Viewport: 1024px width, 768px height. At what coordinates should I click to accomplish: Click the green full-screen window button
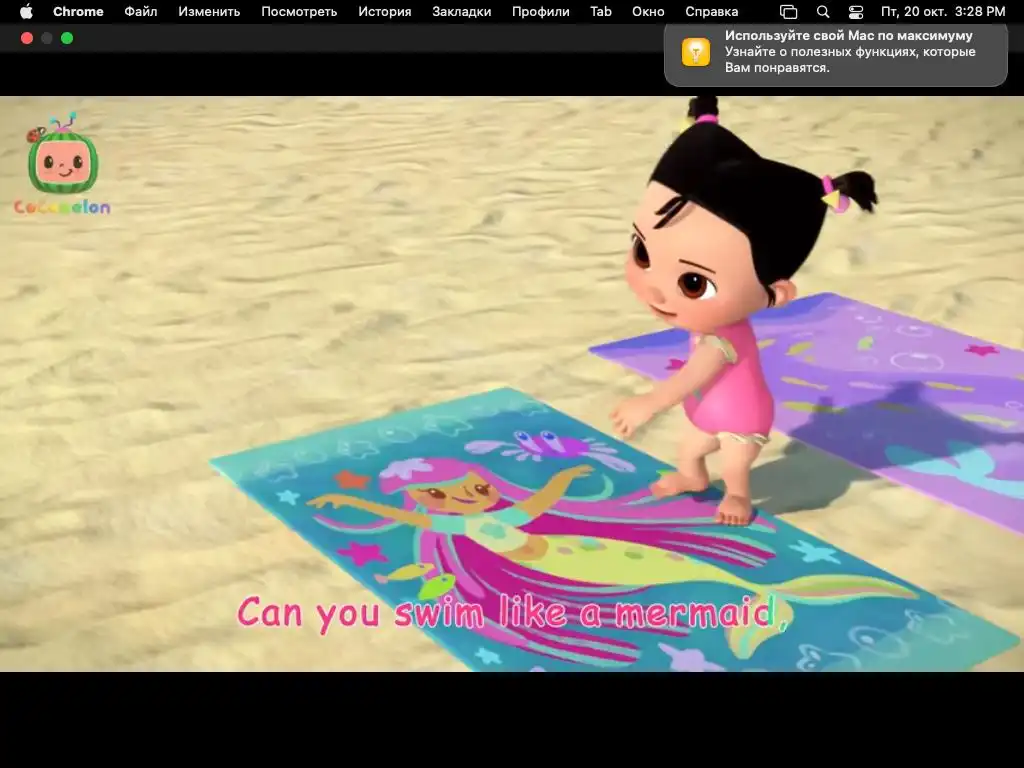pyautogui.click(x=67, y=38)
